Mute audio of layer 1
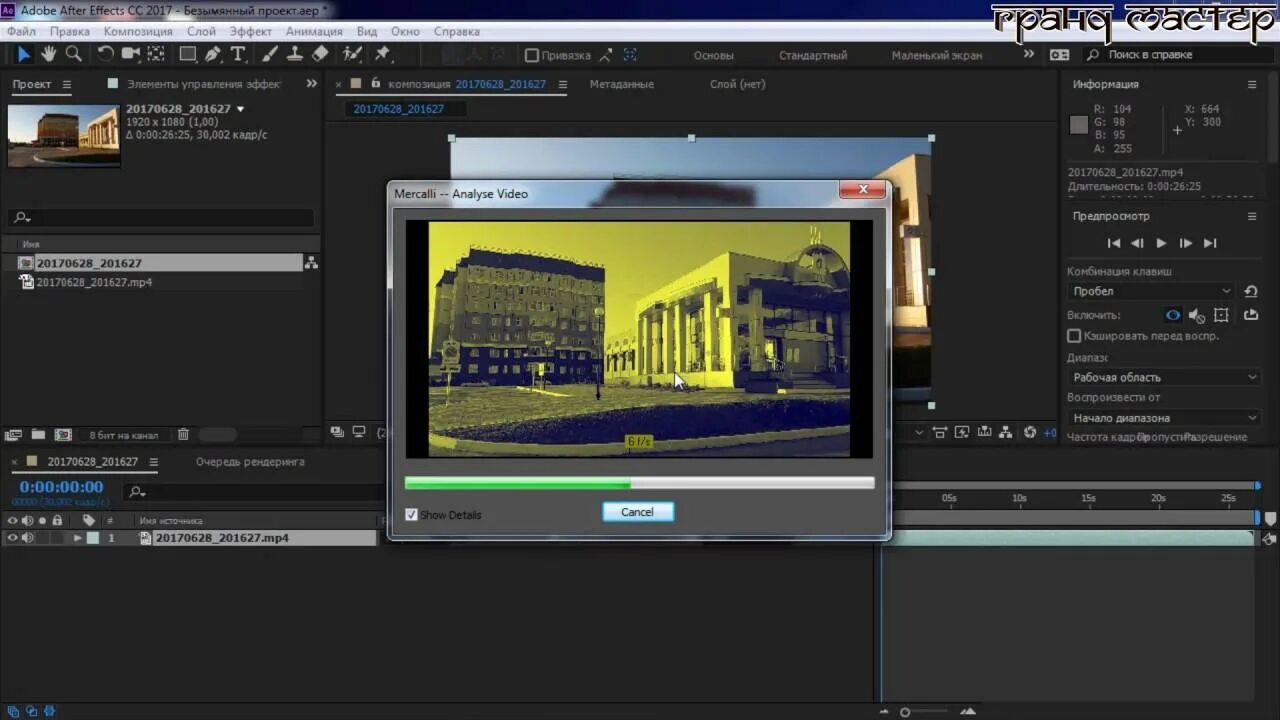The image size is (1280, 720). click(28, 538)
